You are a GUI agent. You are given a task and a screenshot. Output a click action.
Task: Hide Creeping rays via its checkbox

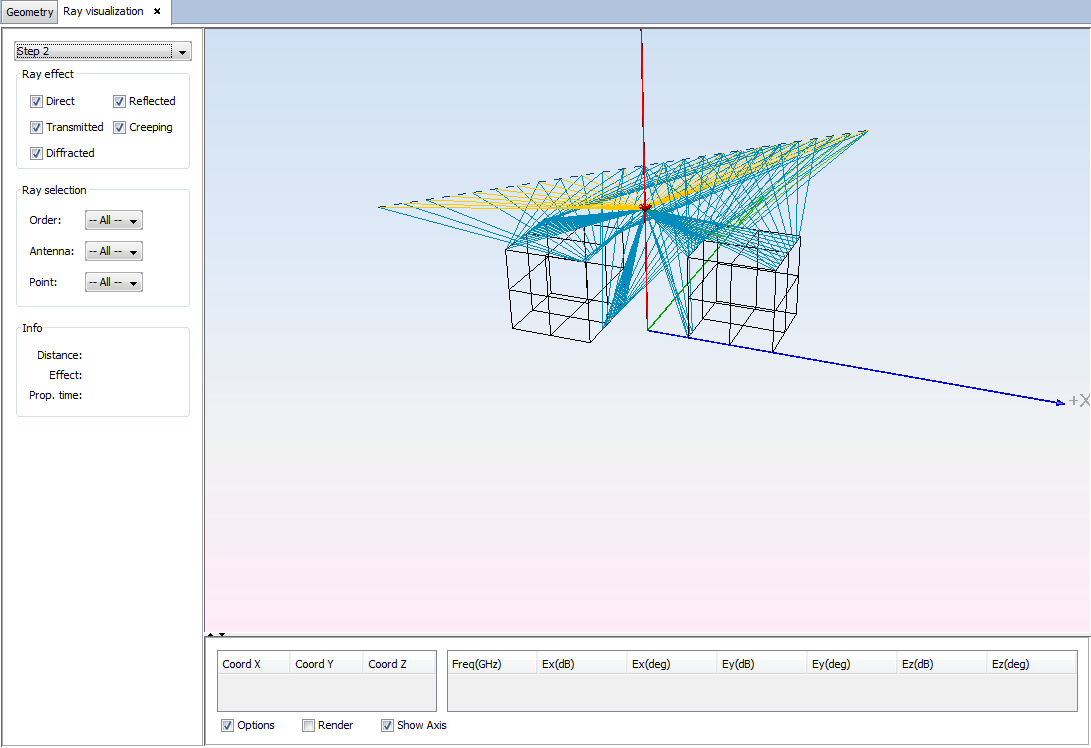pyautogui.click(x=119, y=127)
